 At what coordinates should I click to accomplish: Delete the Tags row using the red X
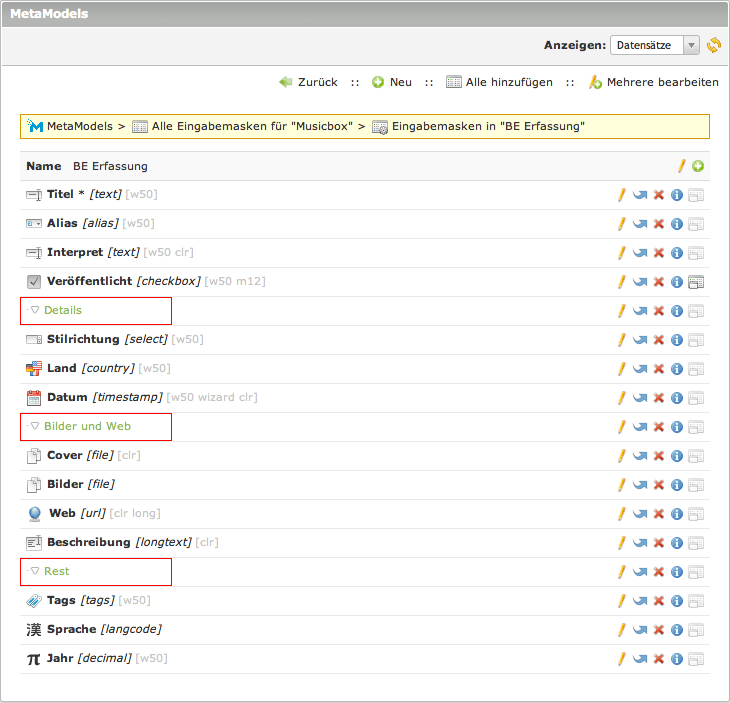(x=658, y=601)
